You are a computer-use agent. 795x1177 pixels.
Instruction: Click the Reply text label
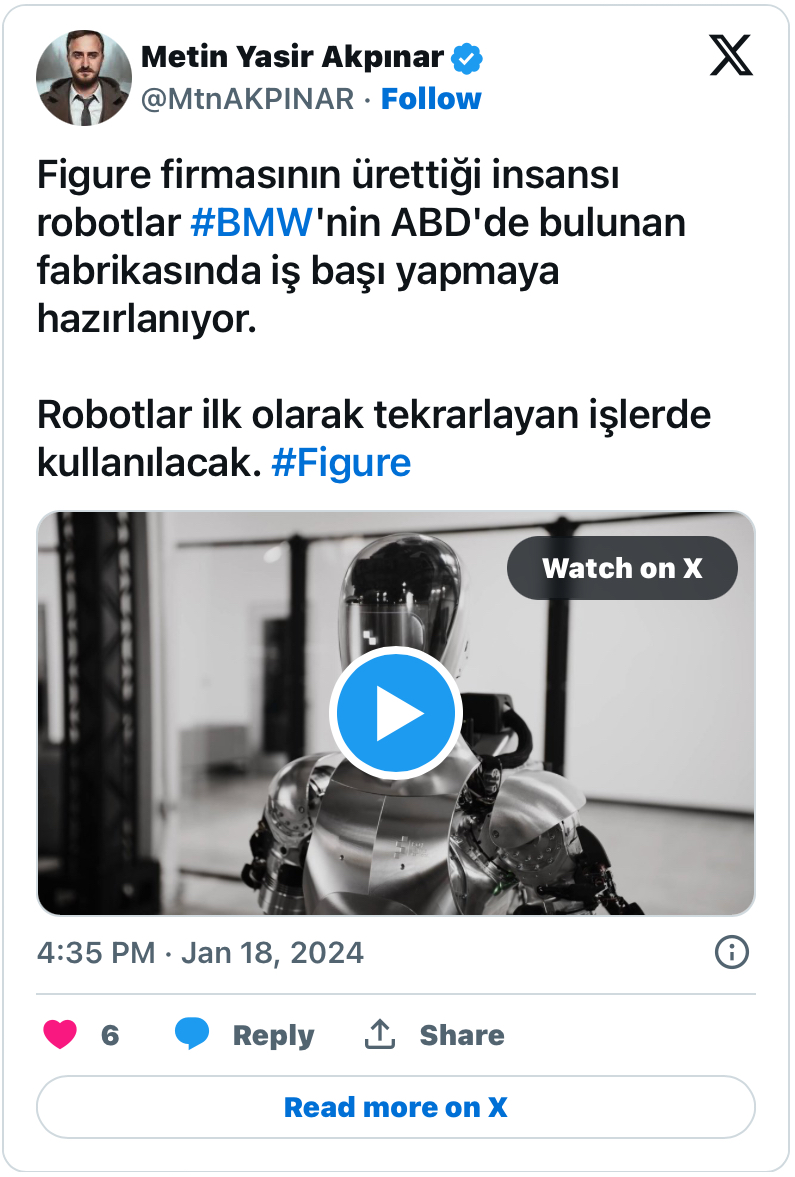tap(273, 1035)
